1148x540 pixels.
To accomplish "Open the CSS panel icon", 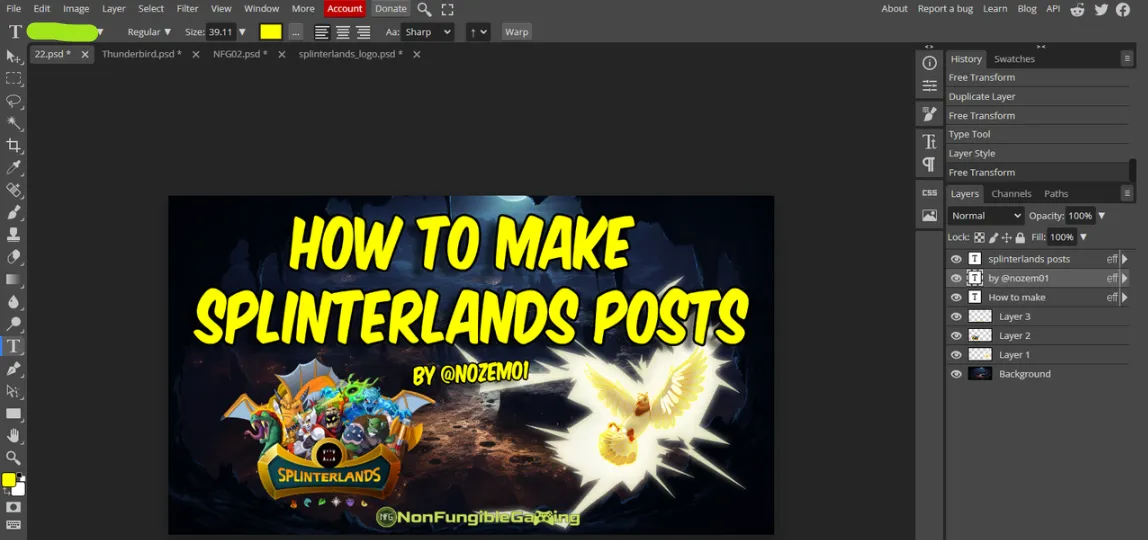I will pos(929,192).
